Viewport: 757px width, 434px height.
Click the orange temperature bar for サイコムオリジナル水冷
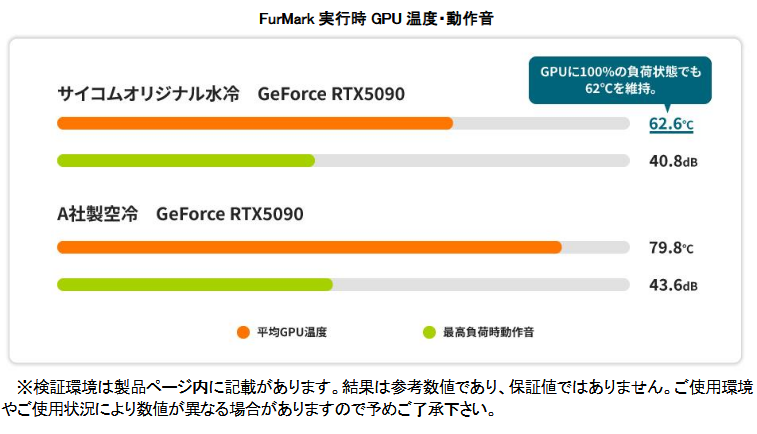click(255, 123)
